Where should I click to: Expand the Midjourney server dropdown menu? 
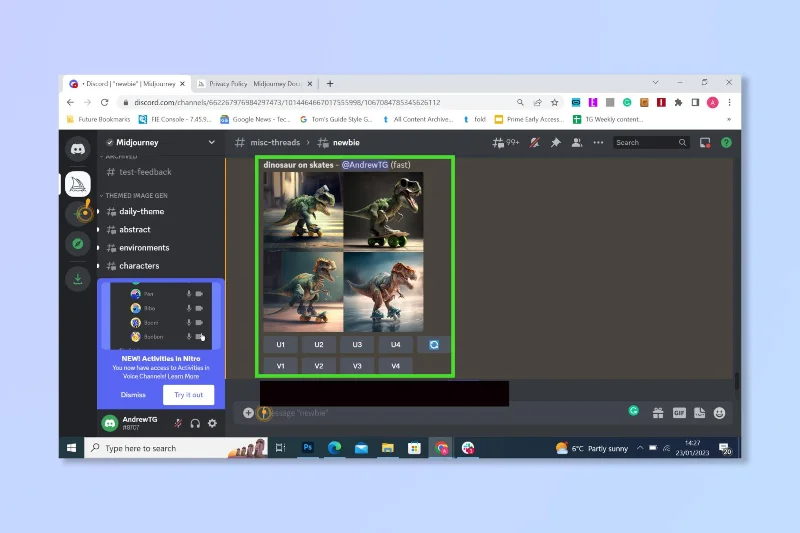coord(211,142)
